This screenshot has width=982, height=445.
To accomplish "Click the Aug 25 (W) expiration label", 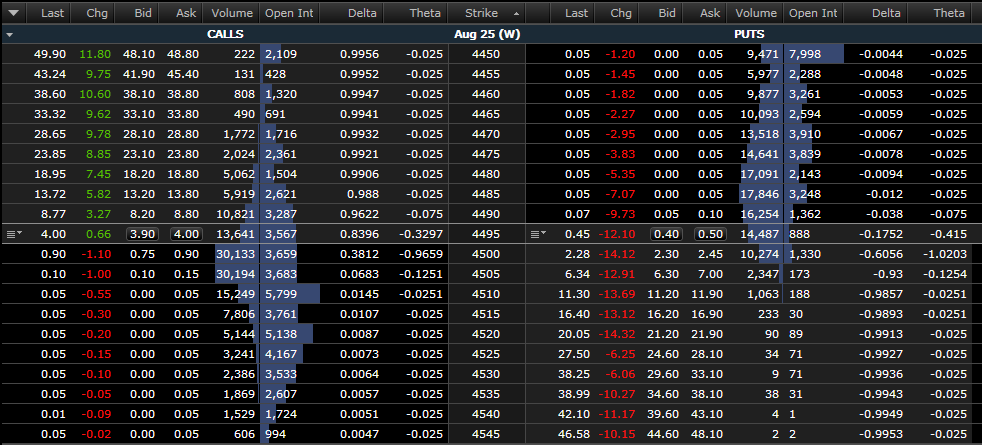I will tap(486, 34).
